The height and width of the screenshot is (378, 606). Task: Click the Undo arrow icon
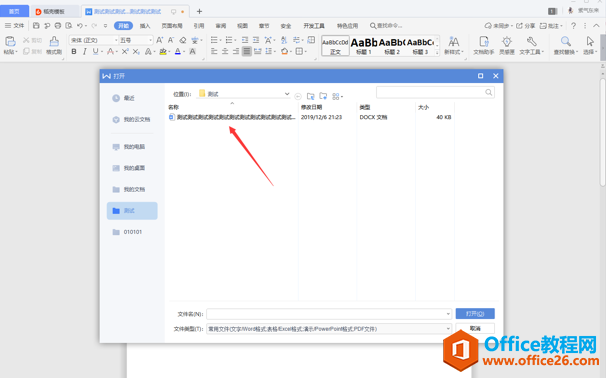80,26
